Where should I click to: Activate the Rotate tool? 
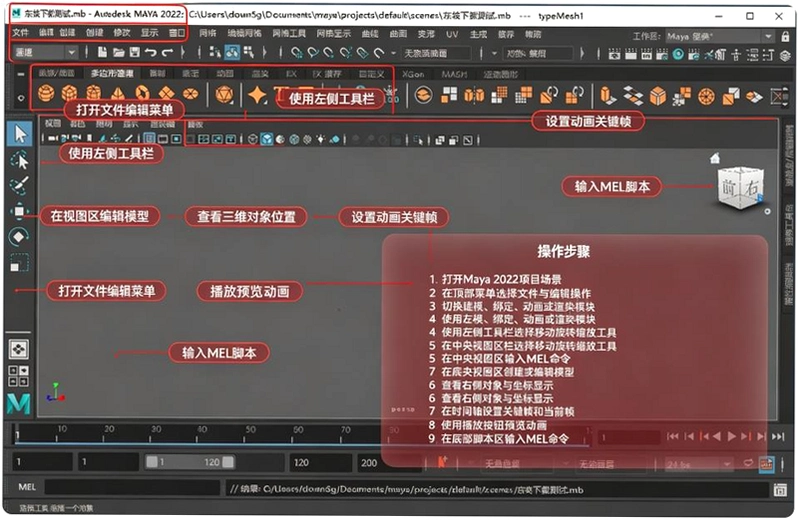click(19, 237)
